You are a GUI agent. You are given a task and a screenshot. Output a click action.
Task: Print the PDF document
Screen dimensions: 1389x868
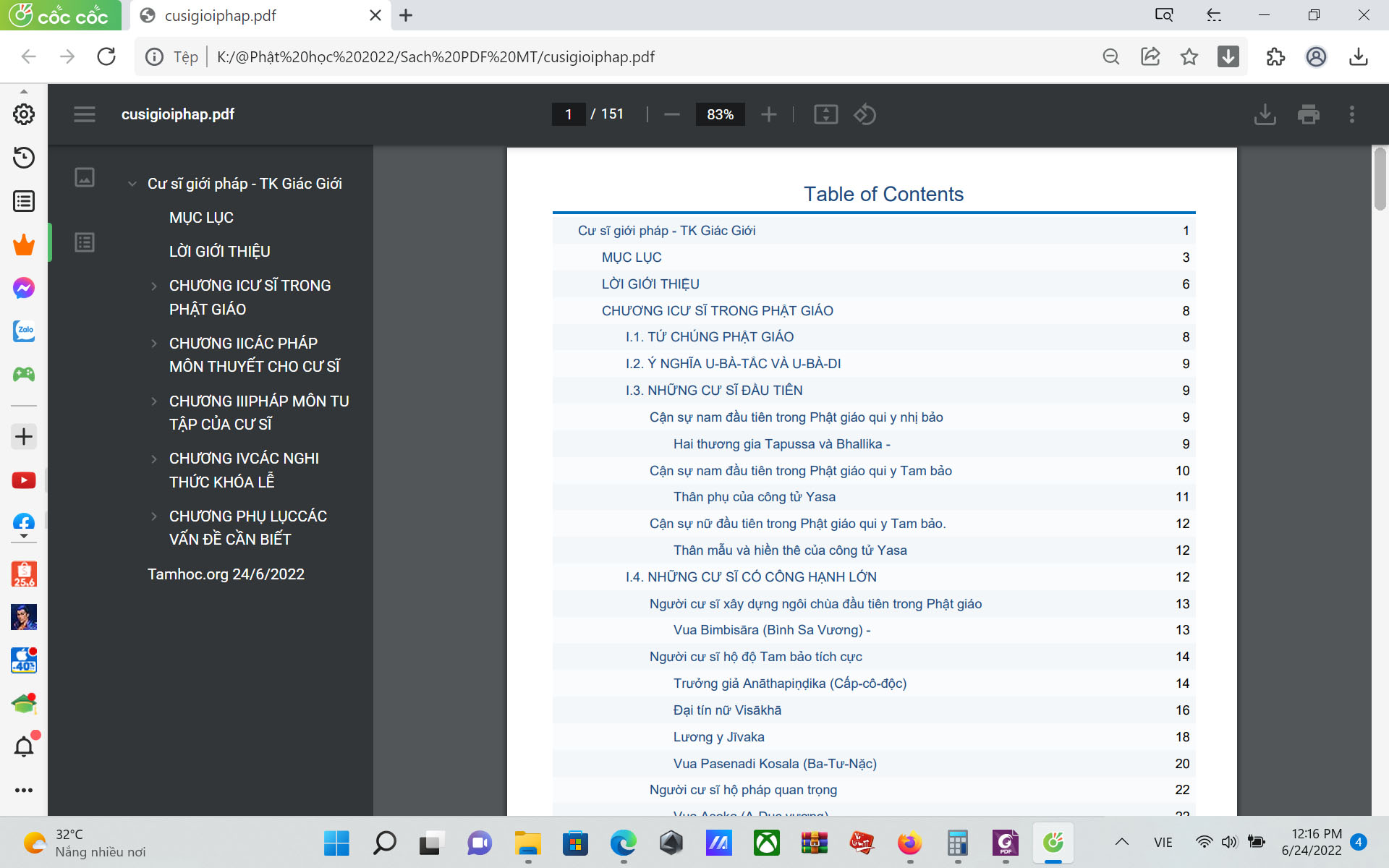coord(1309,114)
